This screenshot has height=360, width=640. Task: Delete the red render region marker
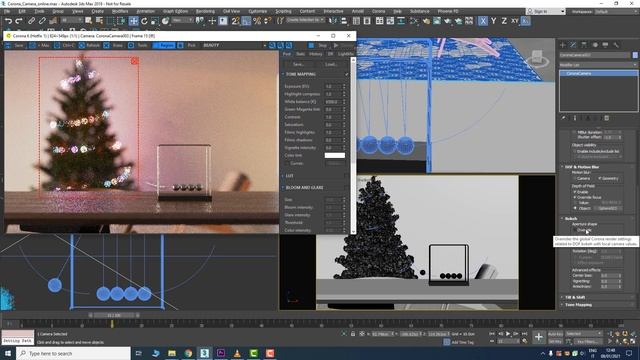(135, 61)
